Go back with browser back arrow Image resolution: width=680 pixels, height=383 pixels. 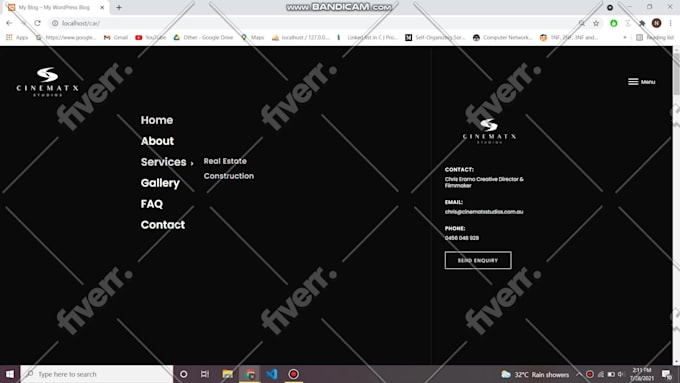9,23
